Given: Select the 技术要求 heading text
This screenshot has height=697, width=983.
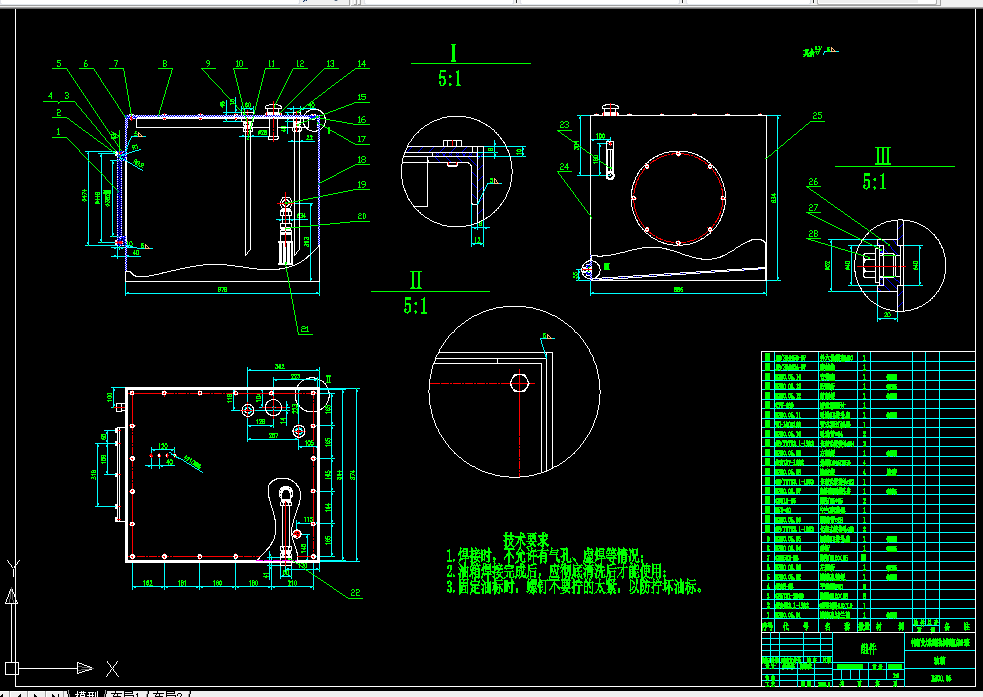Looking at the screenshot, I should (x=525, y=540).
